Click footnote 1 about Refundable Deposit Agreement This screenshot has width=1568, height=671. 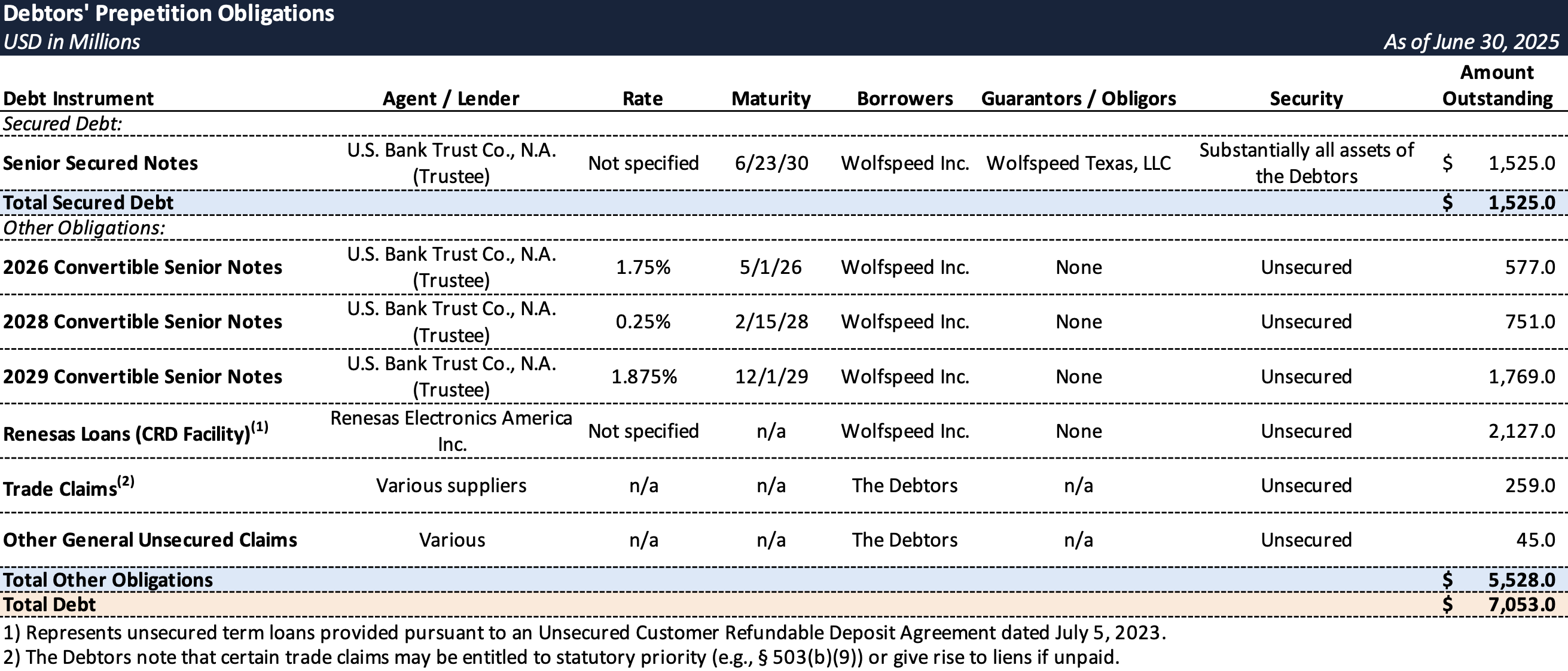tap(584, 633)
